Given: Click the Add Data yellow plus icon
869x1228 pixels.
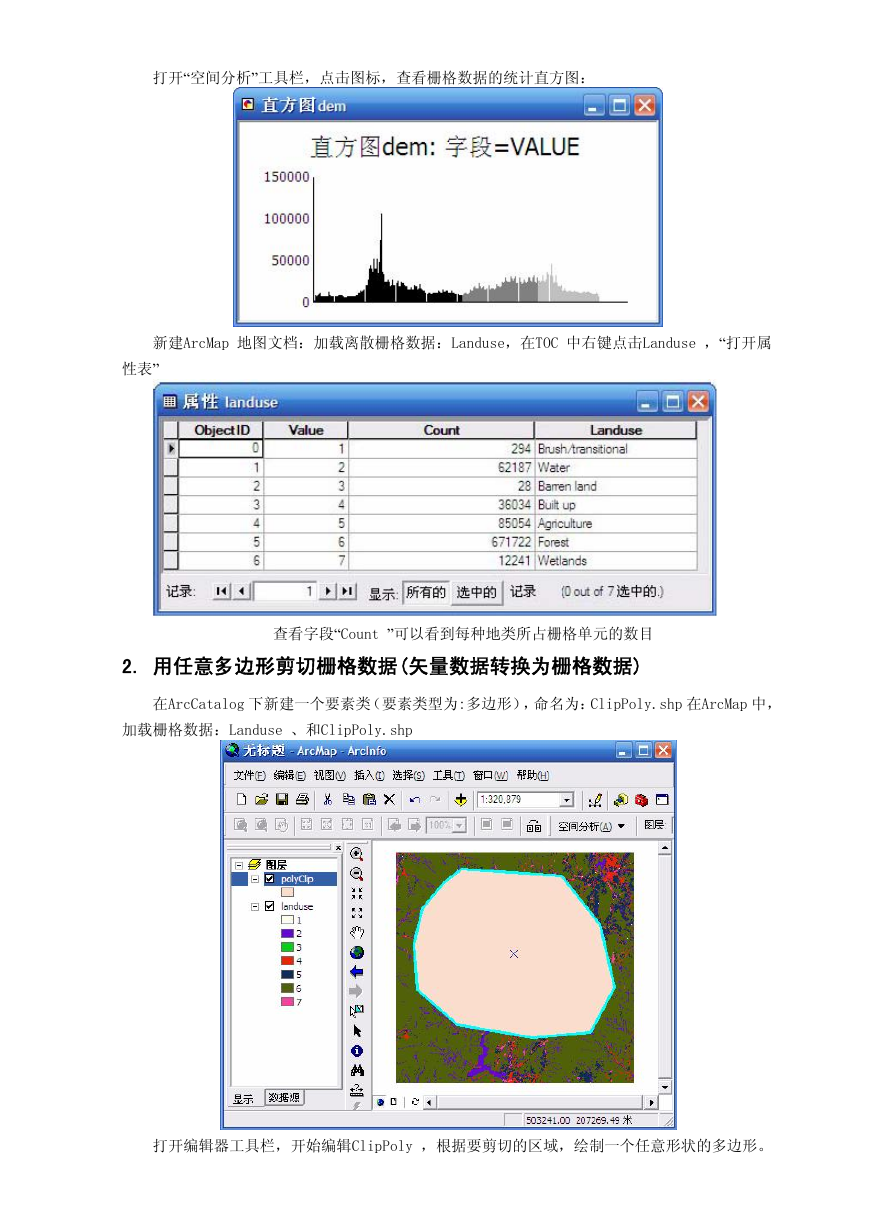Looking at the screenshot, I should coord(460,800).
